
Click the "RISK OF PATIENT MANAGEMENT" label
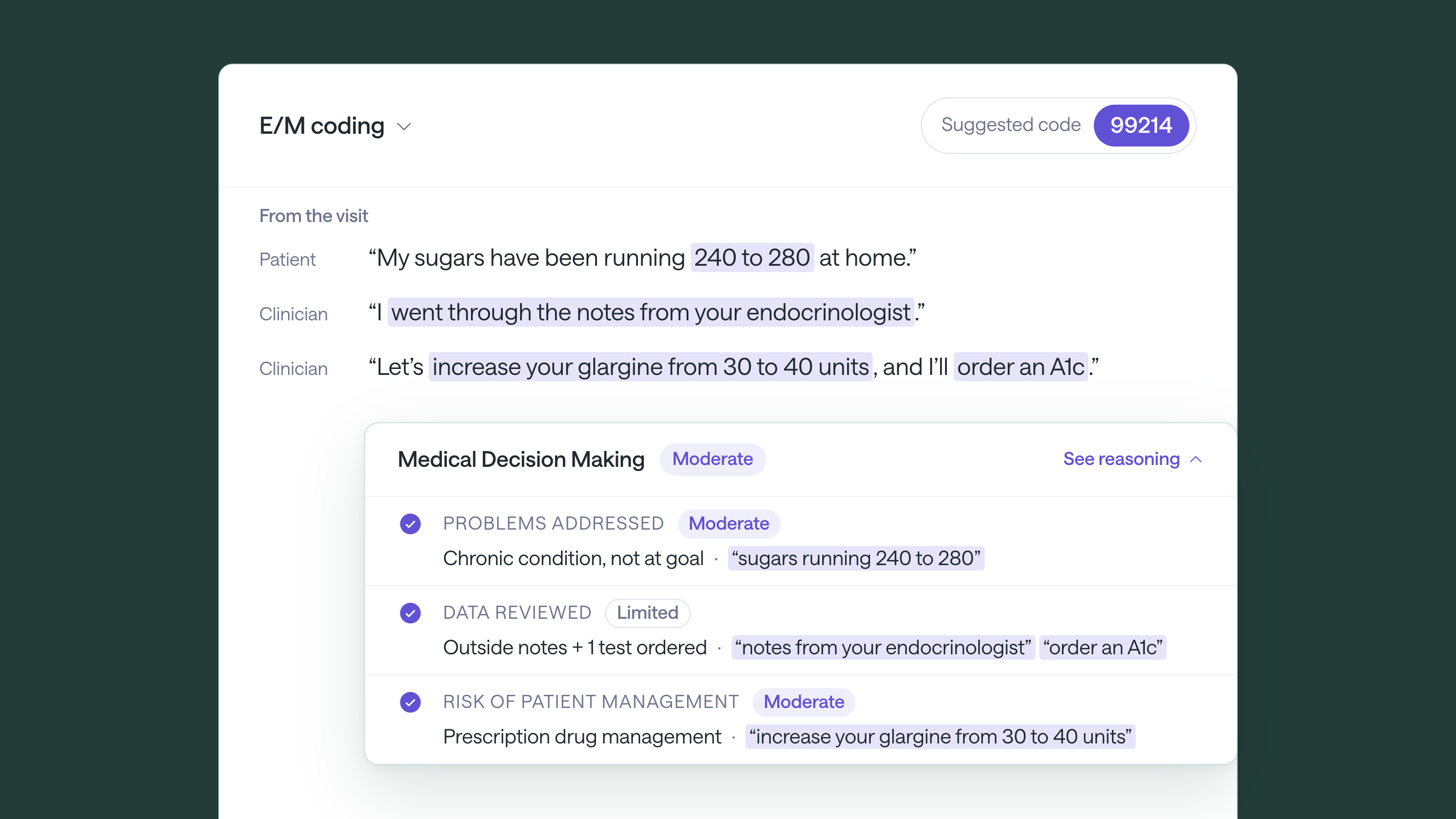[591, 702]
